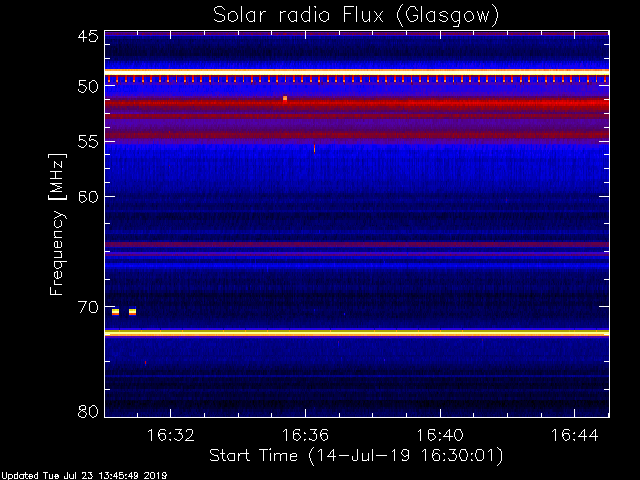
Task: Click the frequency tick label "45"
Action: (88, 36)
